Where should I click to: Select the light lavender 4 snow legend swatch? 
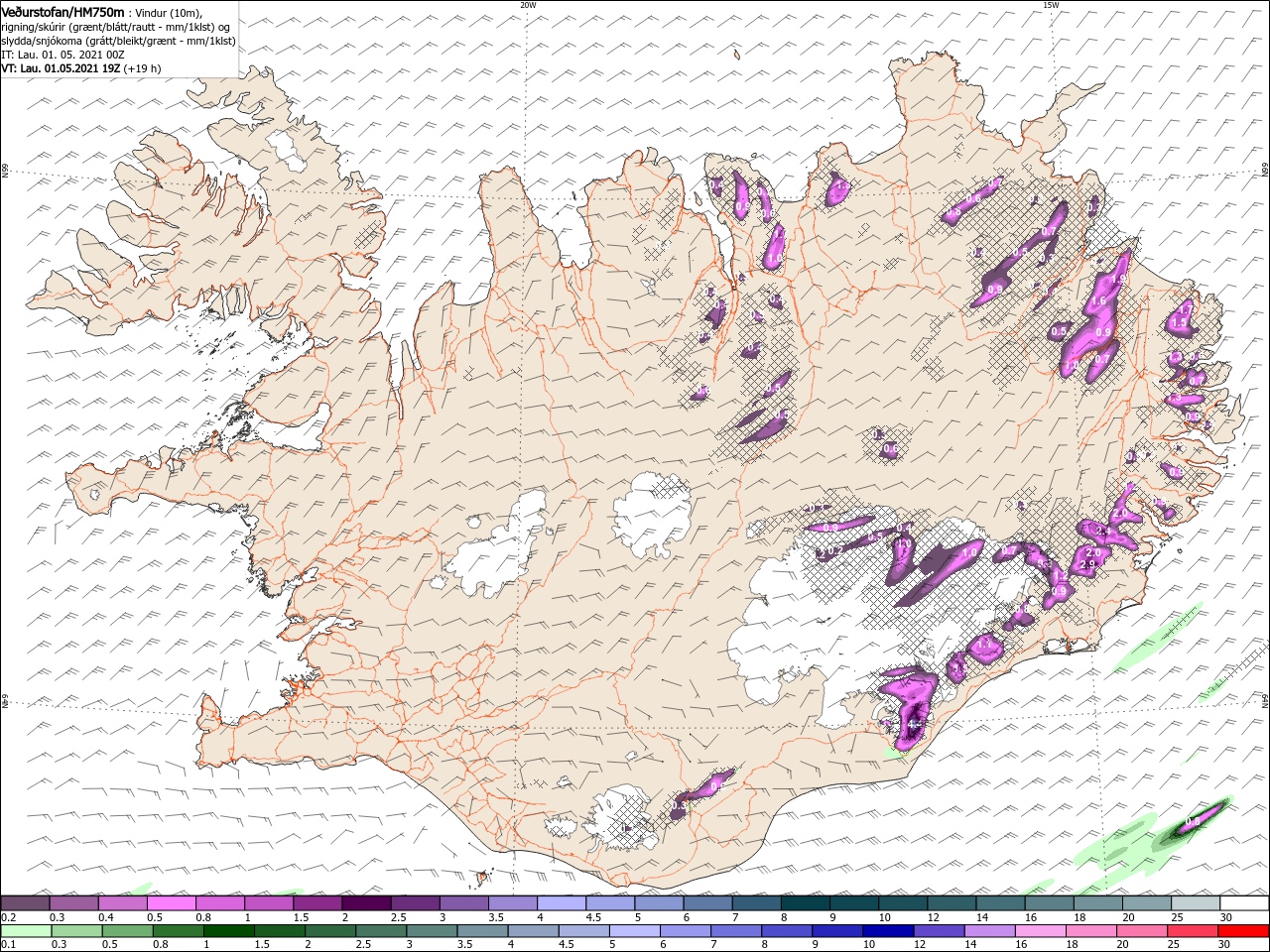tap(562, 903)
